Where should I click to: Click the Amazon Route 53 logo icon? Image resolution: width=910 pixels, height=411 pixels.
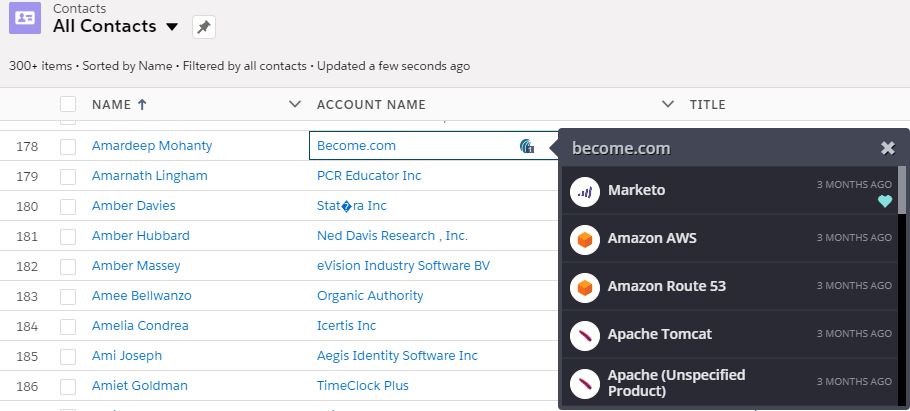585,288
